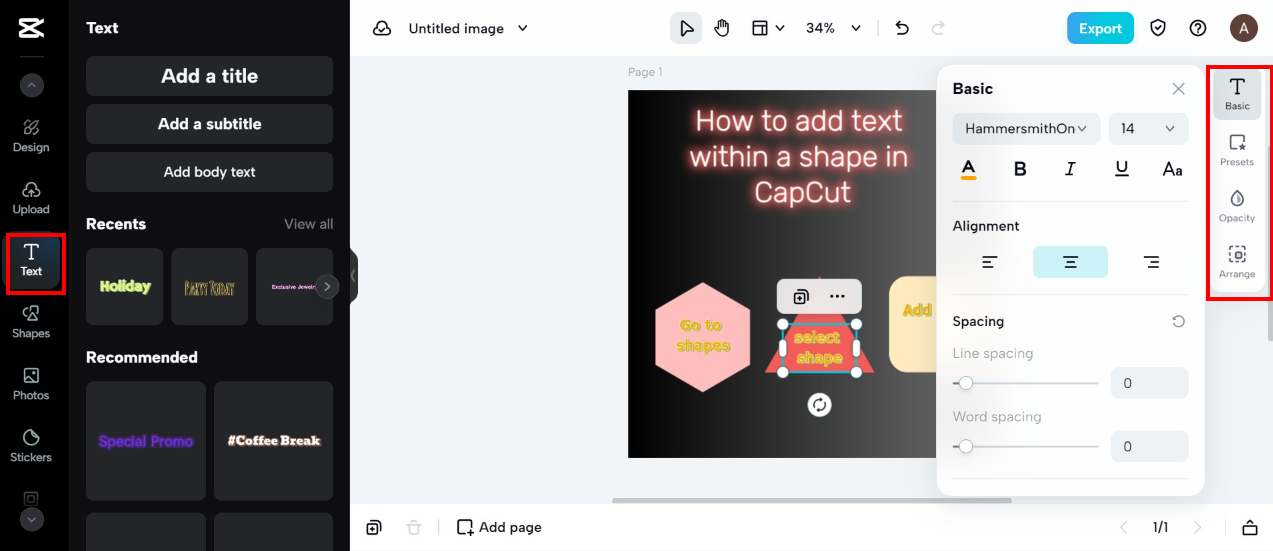The width and height of the screenshot is (1273, 551).
Task: Toggle italic formatting
Action: (1070, 169)
